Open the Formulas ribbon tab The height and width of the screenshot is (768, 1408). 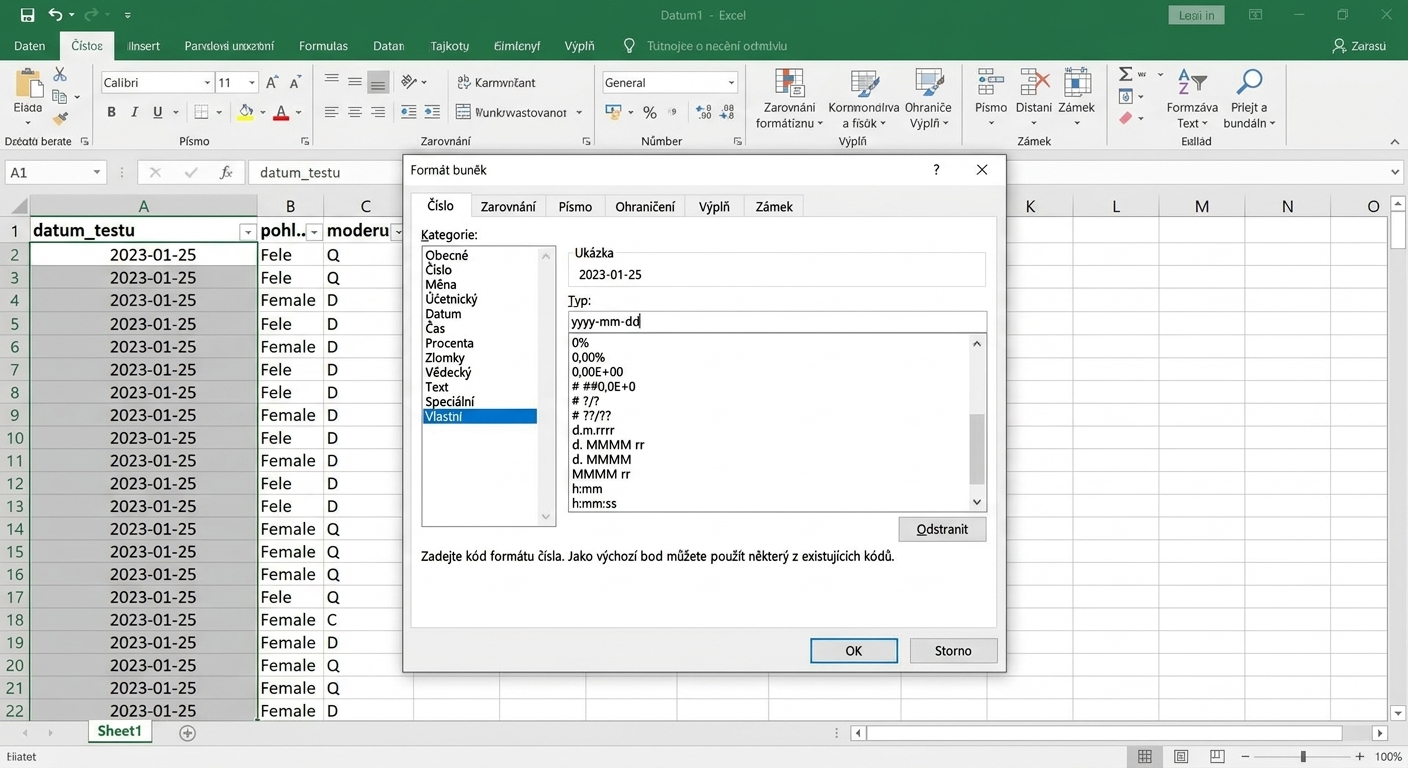(323, 46)
